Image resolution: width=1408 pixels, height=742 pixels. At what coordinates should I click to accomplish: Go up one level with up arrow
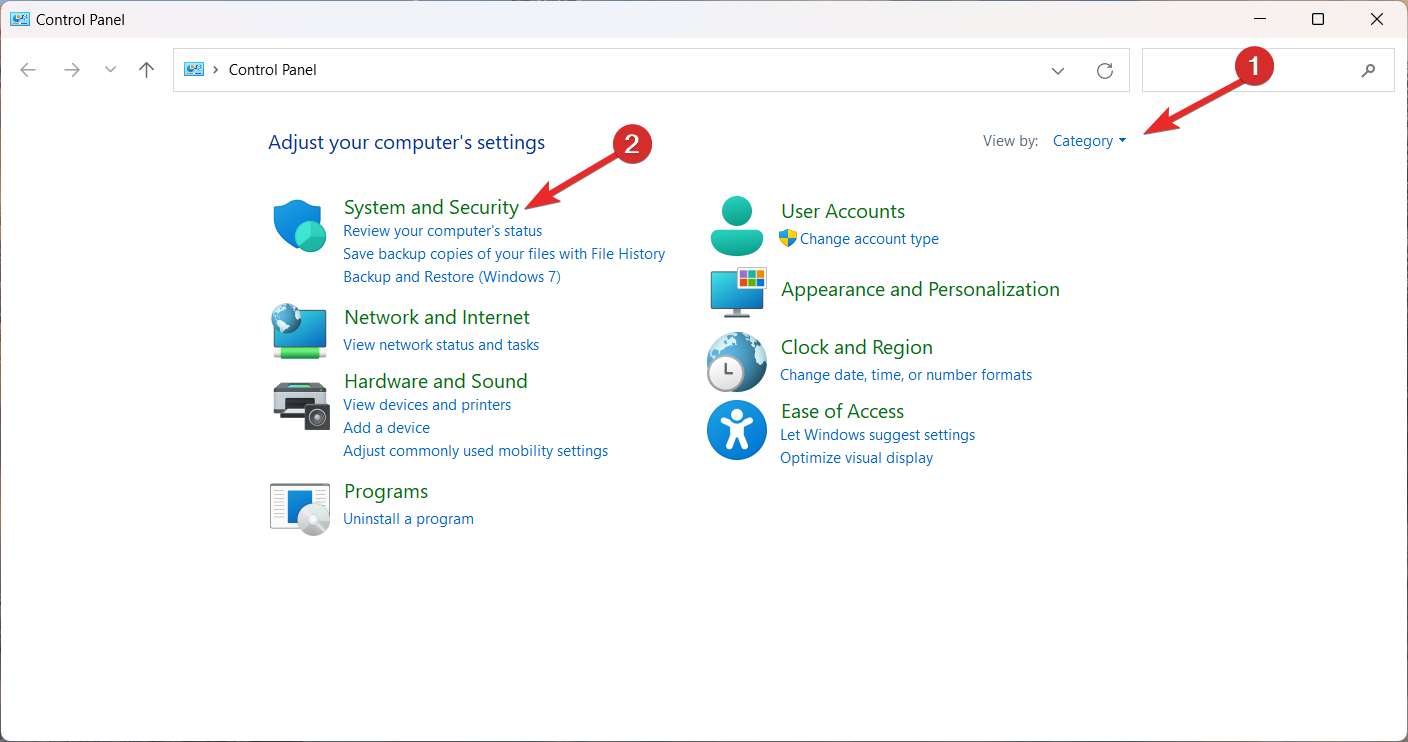[147, 70]
